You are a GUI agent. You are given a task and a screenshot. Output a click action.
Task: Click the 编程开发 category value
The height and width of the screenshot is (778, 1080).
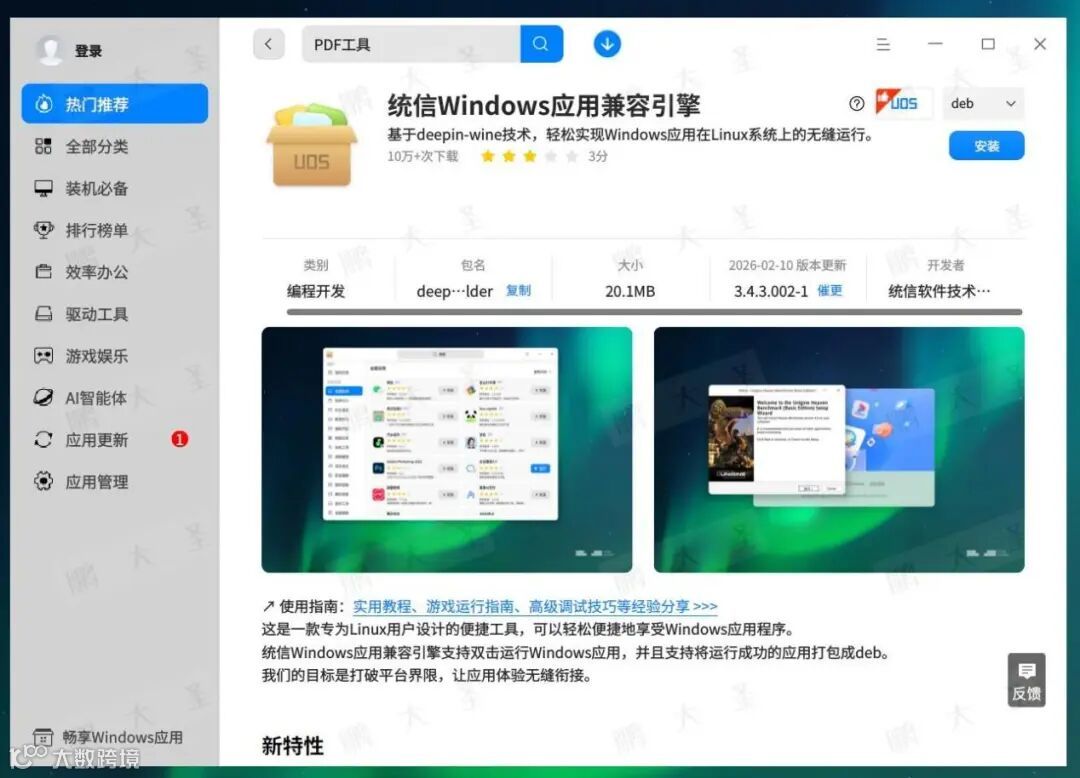316,291
